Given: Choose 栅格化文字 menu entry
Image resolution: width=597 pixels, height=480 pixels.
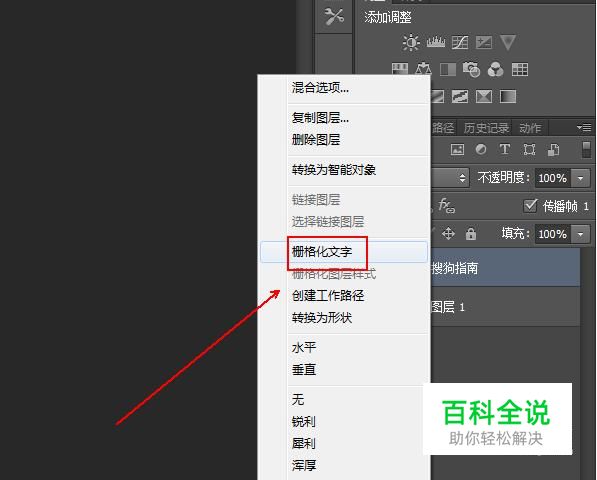Looking at the screenshot, I should pyautogui.click(x=344, y=252).
